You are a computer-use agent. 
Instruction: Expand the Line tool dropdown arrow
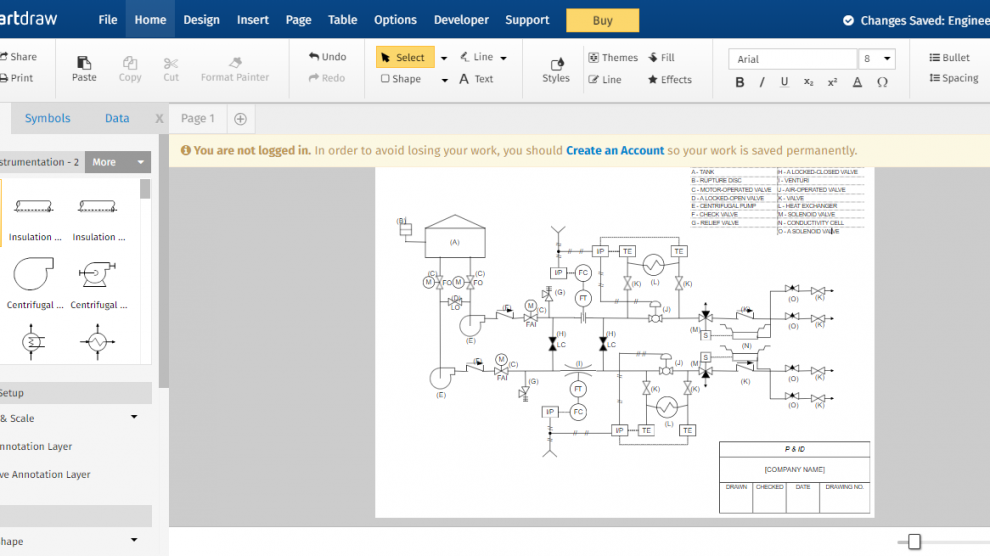[x=503, y=58]
